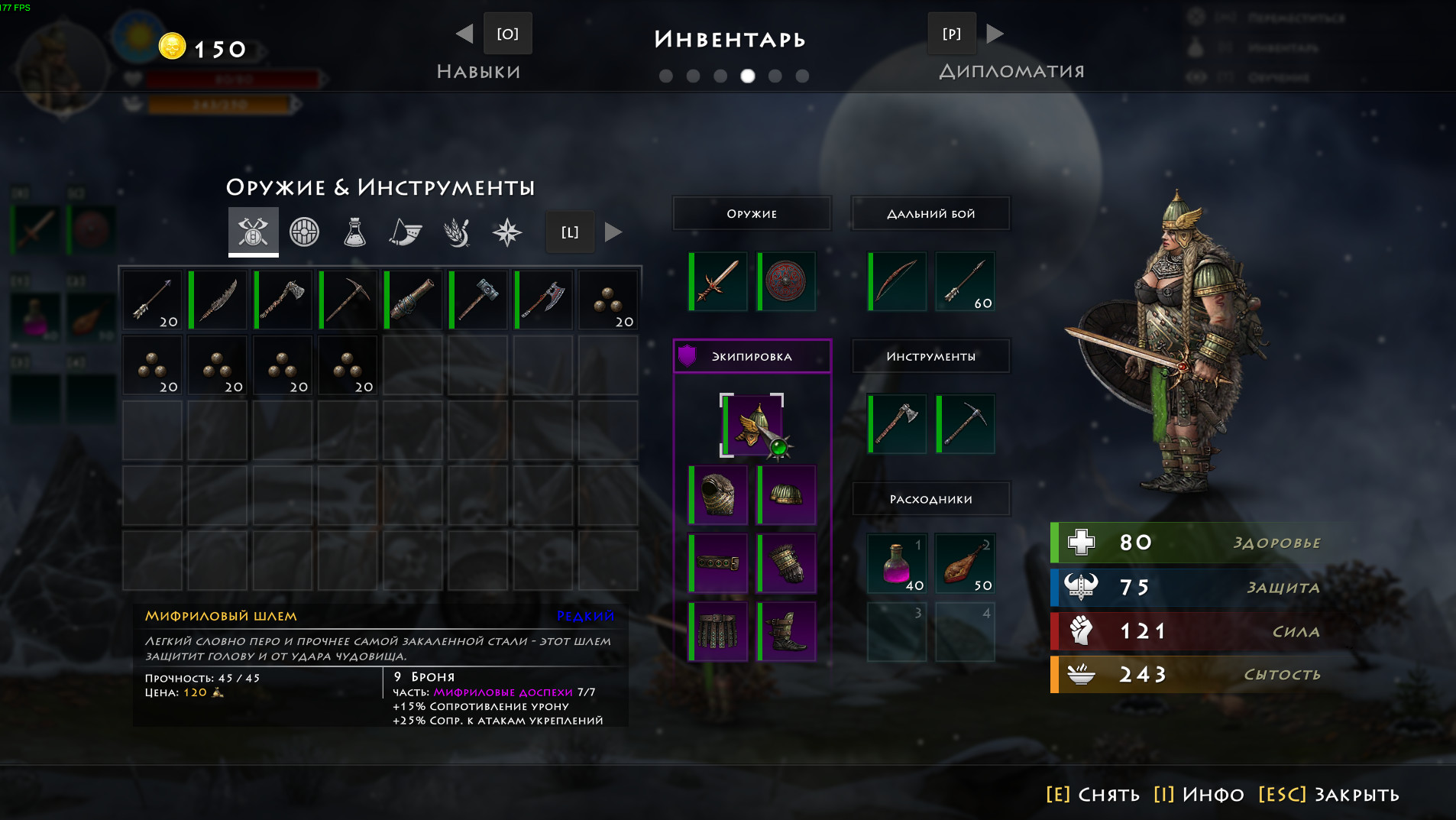Select the equipped mithril helmet slot
The width and height of the screenshot is (1456, 820).
pos(752,426)
